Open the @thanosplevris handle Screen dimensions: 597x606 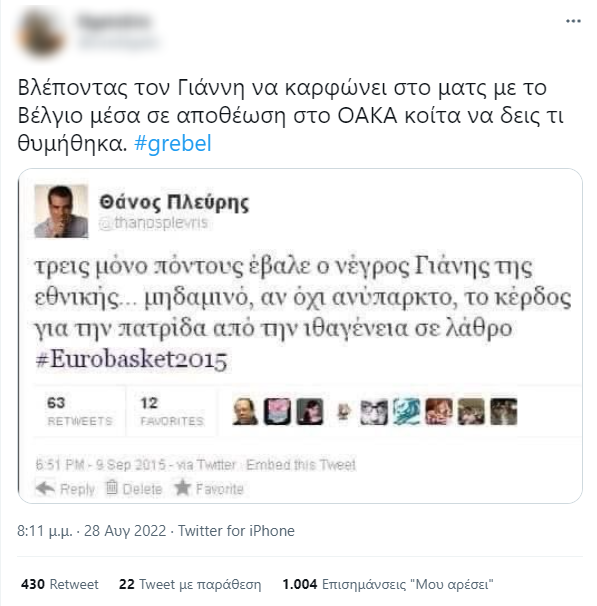[x=153, y=223]
